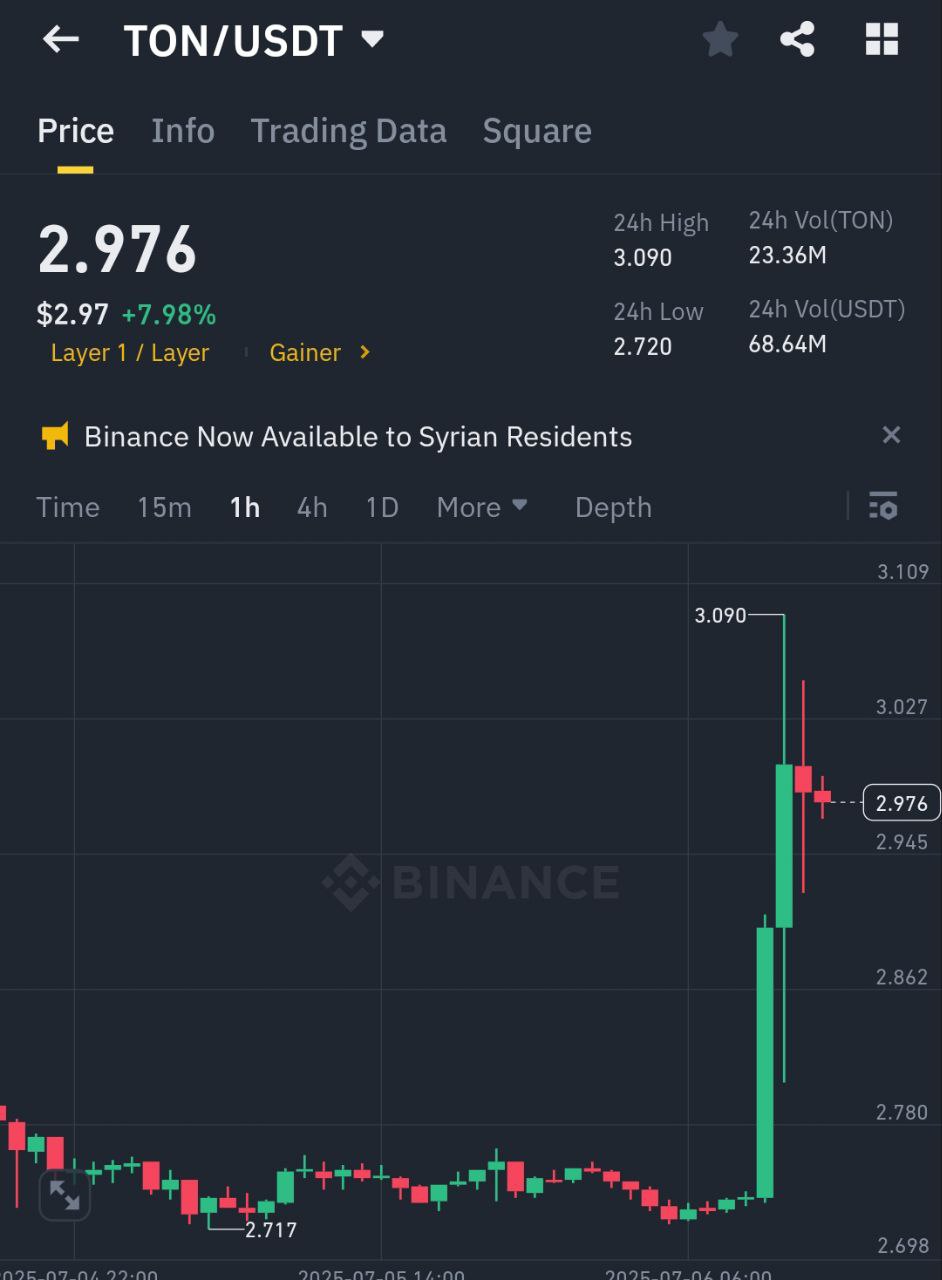This screenshot has height=1280, width=942.
Task: Expand chart to fullscreen with arrows icon
Action: pyautogui.click(x=64, y=1195)
